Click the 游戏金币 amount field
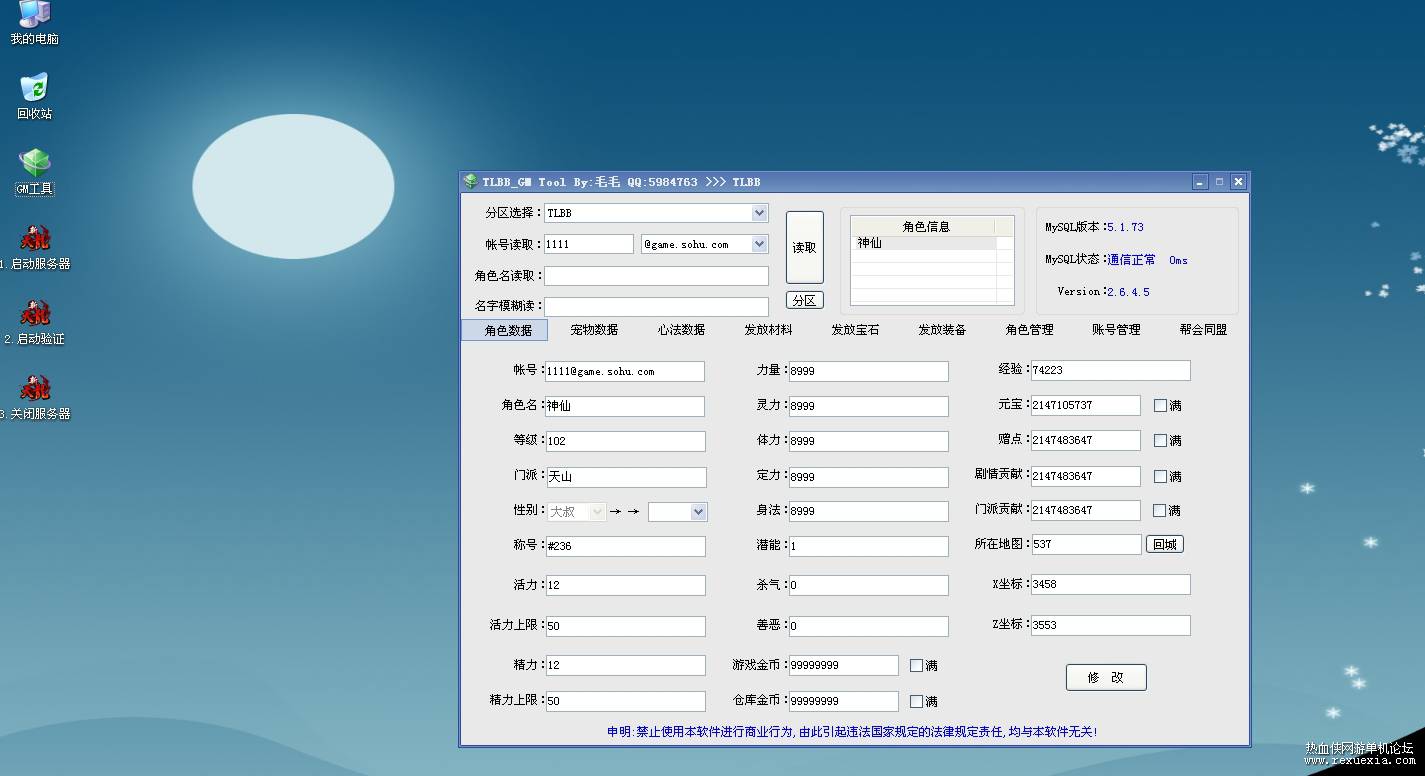Screen dimensions: 1425x776 pyautogui.click(x=843, y=665)
